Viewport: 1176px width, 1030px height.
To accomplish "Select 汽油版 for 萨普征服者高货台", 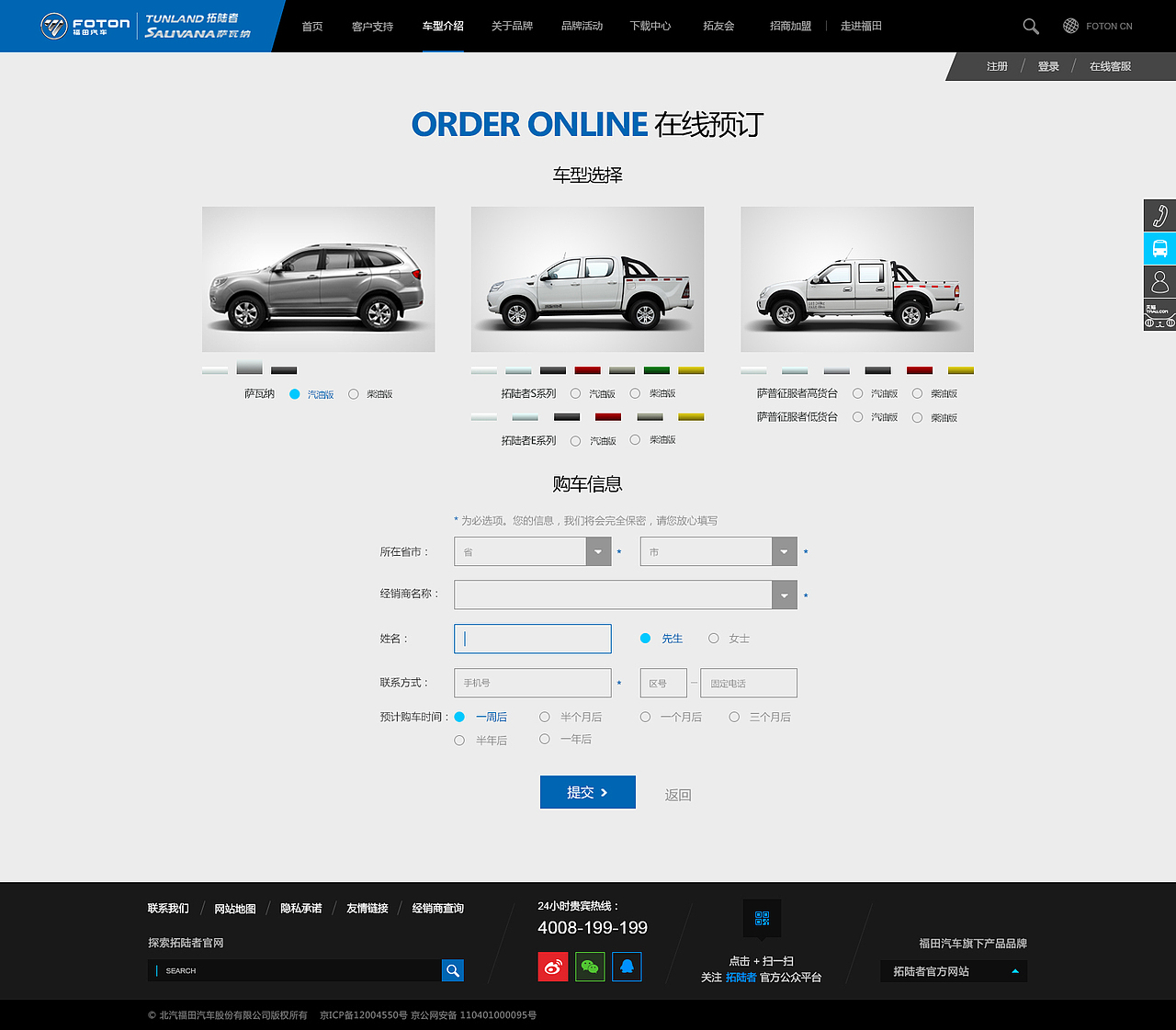I will coord(857,393).
